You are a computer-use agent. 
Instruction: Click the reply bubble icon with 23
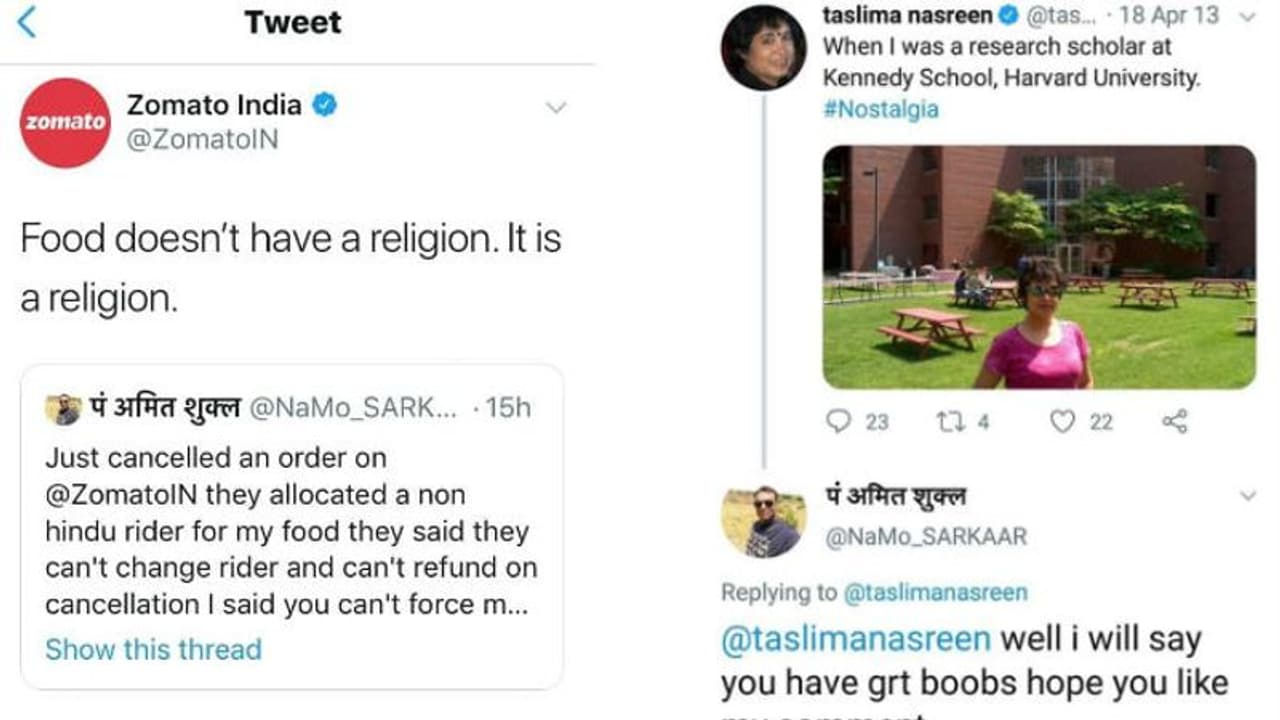click(838, 422)
